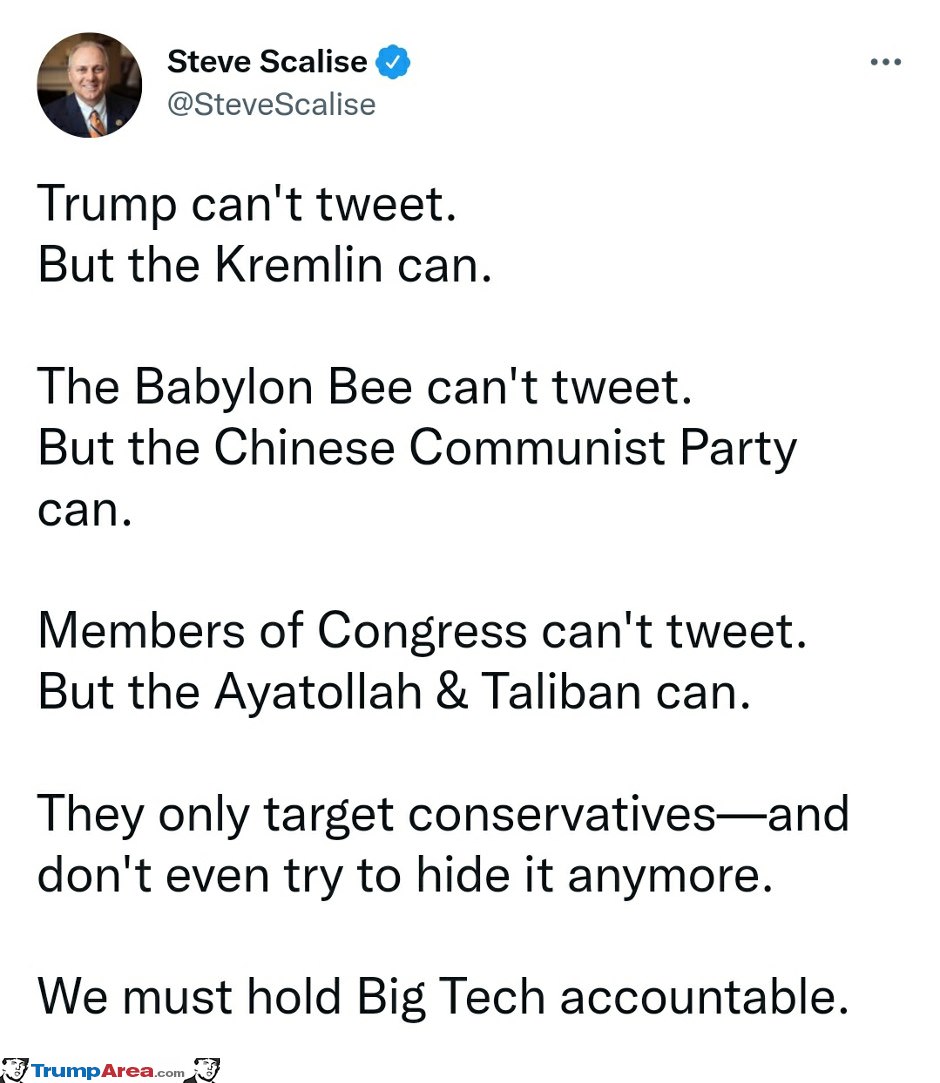
Task: Click the blue verified checkmark badge
Action: pos(392,61)
